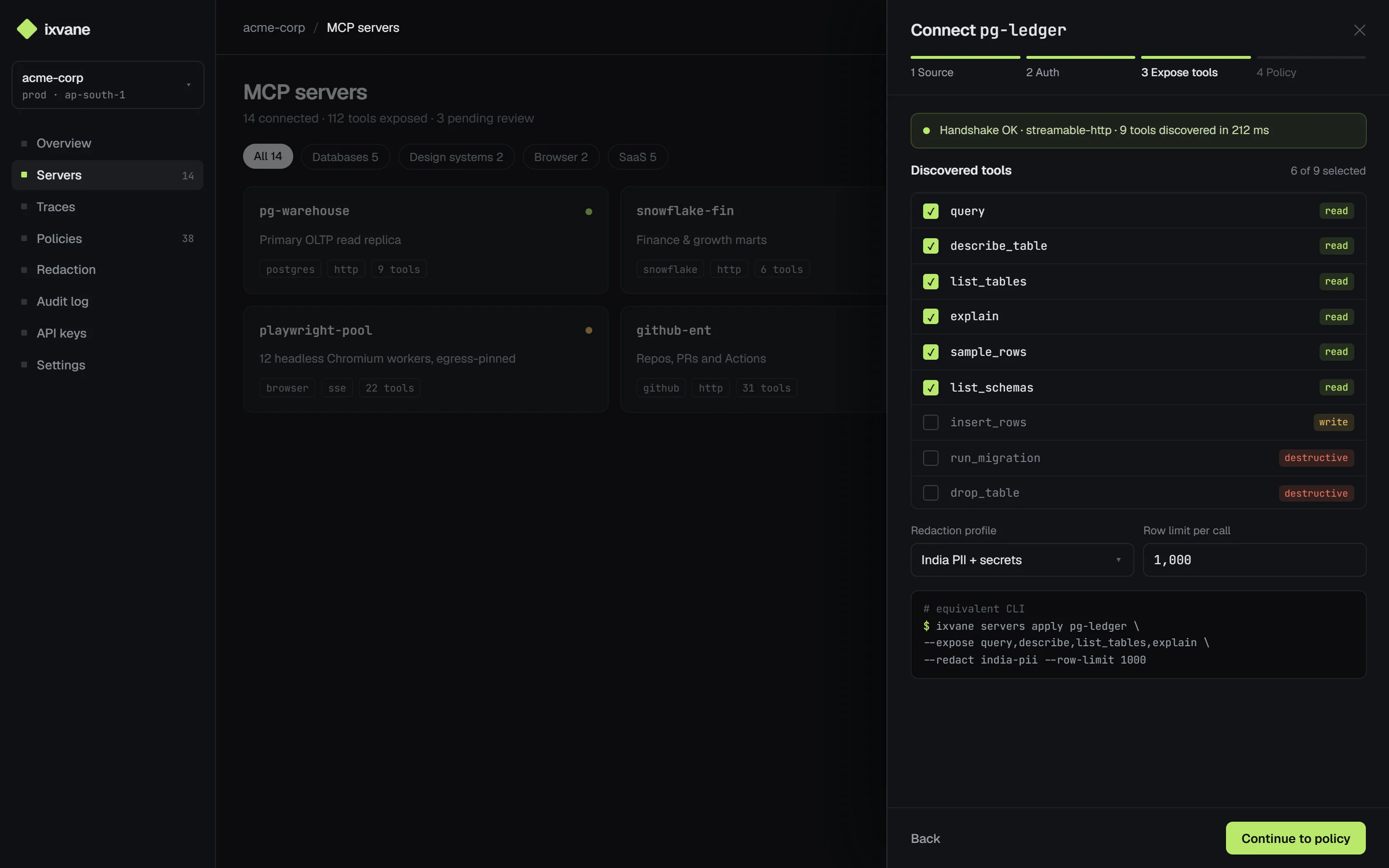Open Redaction in the sidebar

point(108,269)
